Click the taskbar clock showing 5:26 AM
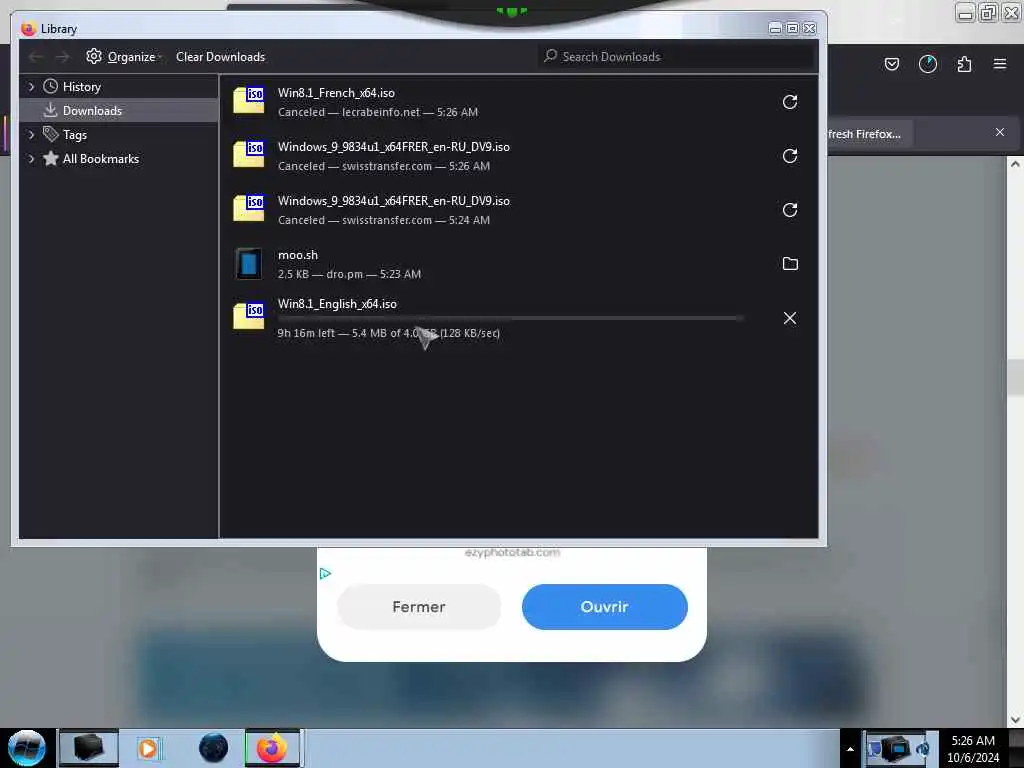This screenshot has width=1024, height=768. coord(972,749)
